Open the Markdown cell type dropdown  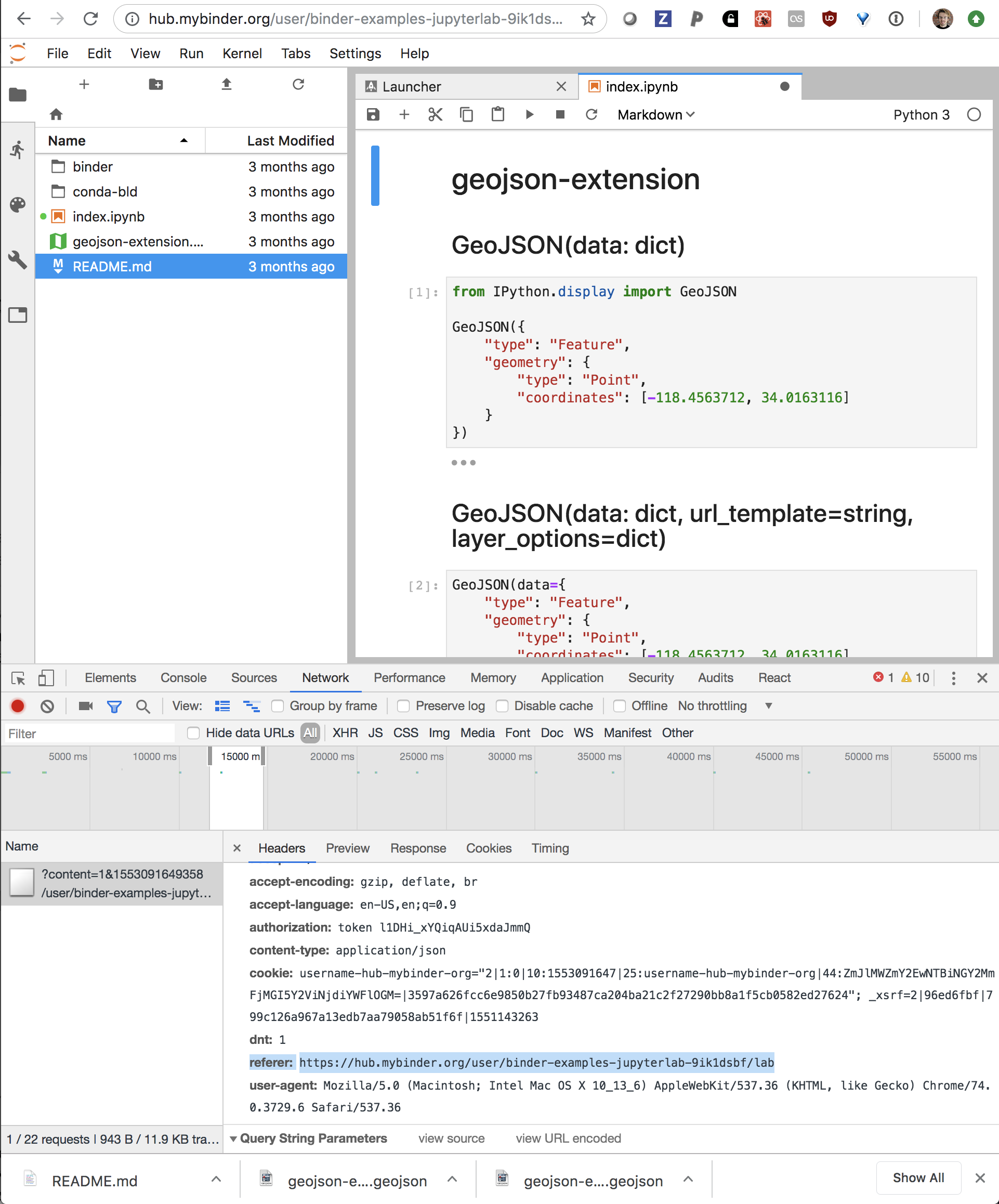[655, 115]
